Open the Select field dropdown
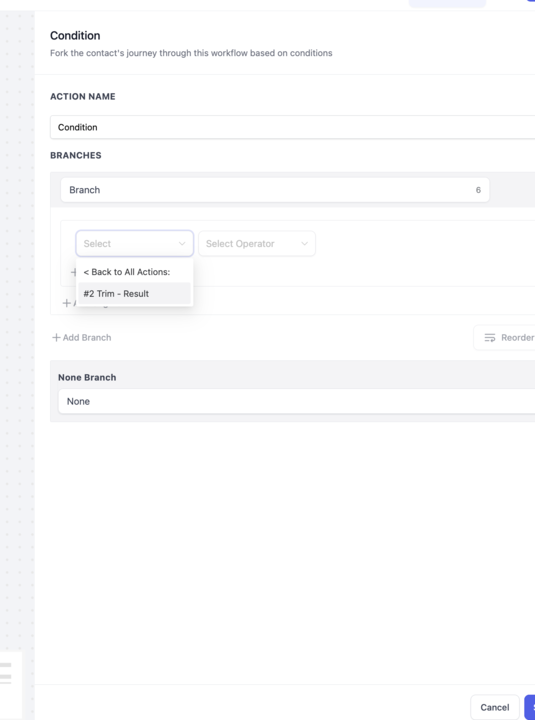The height and width of the screenshot is (720, 535). pos(135,243)
